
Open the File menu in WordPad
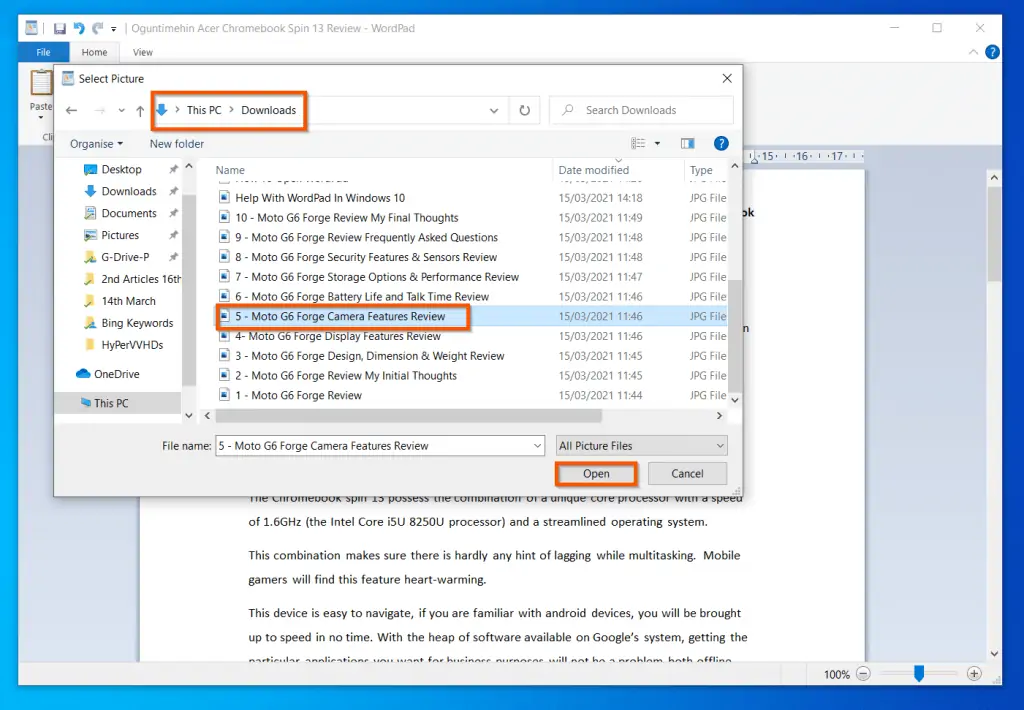(43, 52)
